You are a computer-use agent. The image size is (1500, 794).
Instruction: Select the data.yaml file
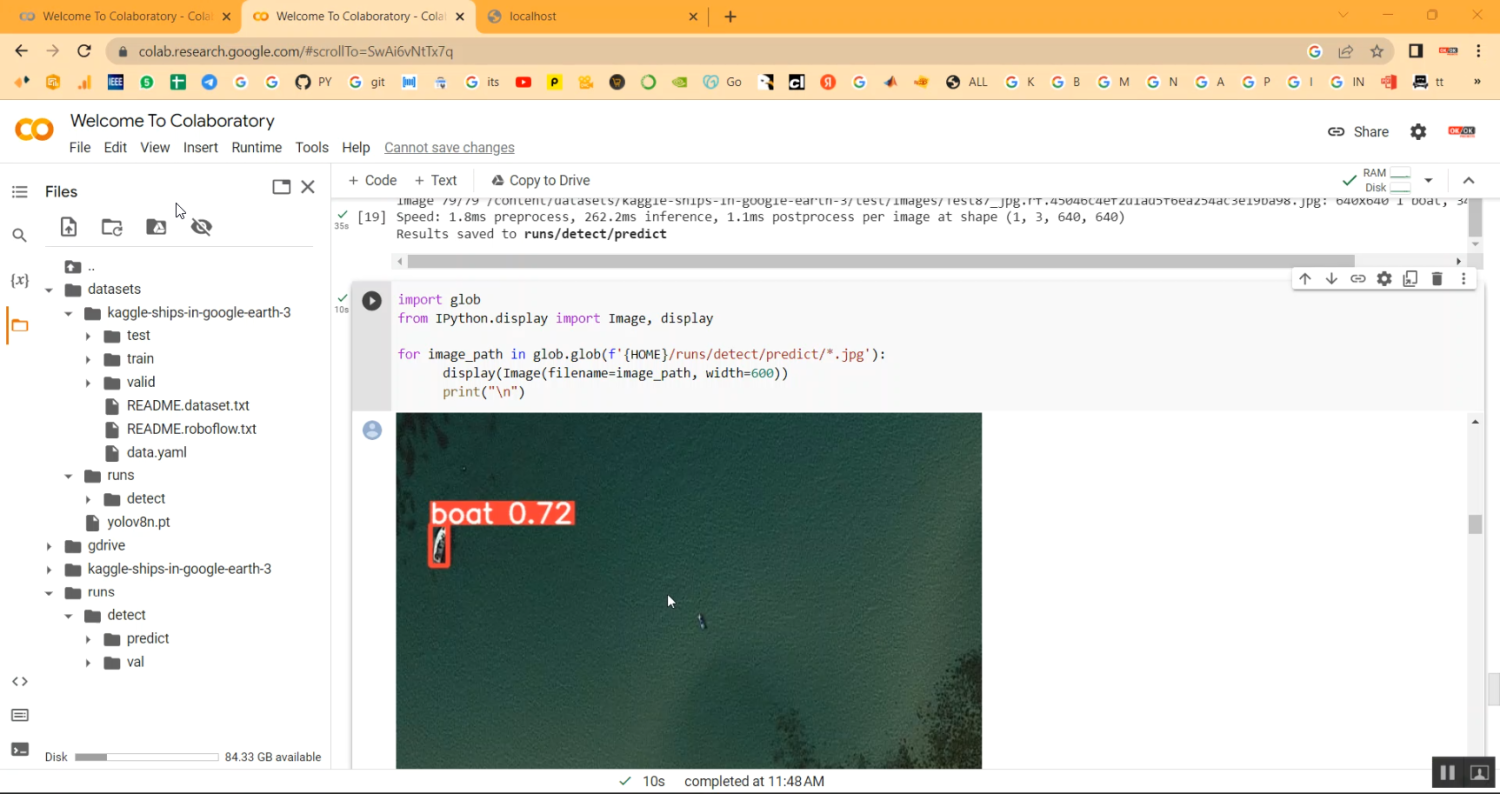pos(156,452)
